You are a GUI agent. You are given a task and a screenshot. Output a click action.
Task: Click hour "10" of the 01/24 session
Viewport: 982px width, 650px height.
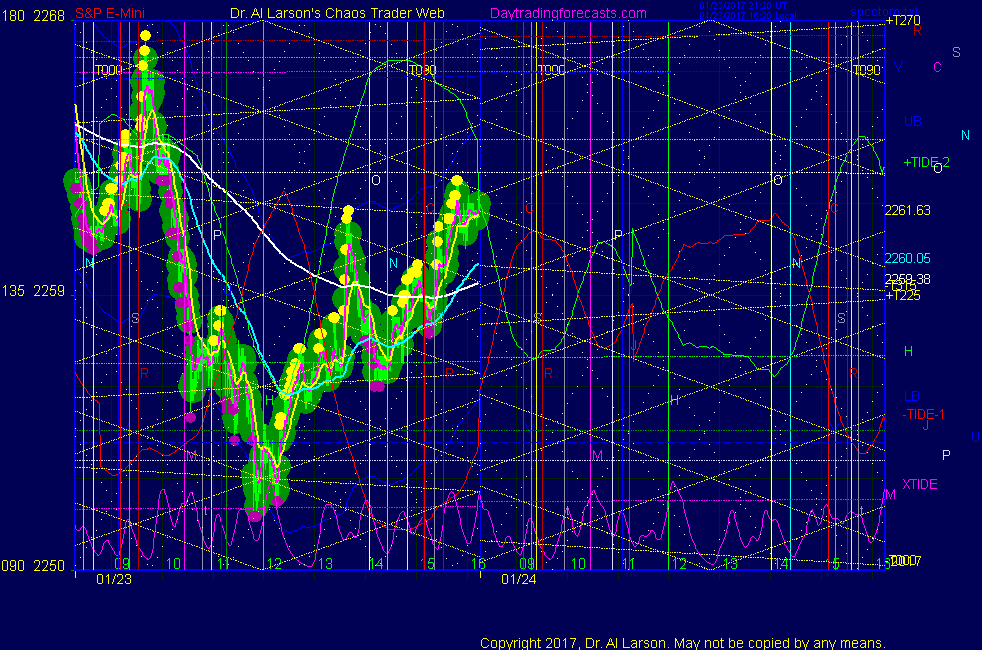(578, 564)
